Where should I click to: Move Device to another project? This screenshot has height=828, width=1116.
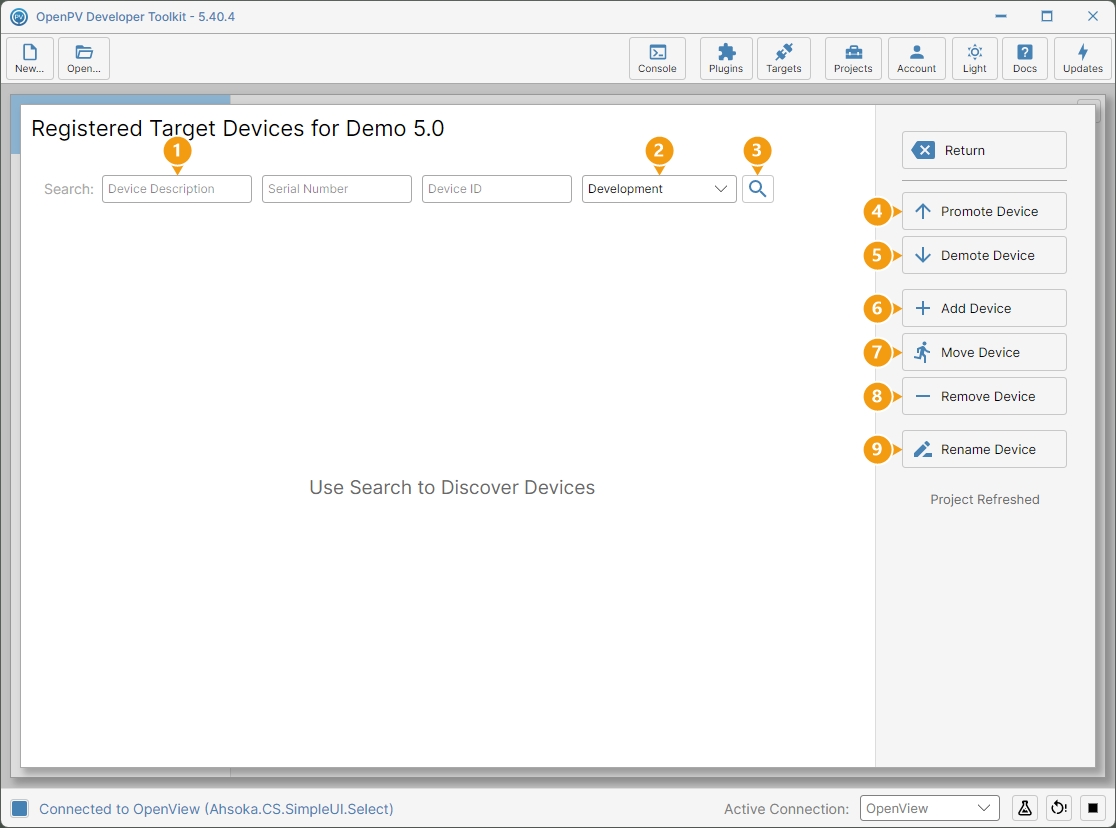tap(984, 352)
